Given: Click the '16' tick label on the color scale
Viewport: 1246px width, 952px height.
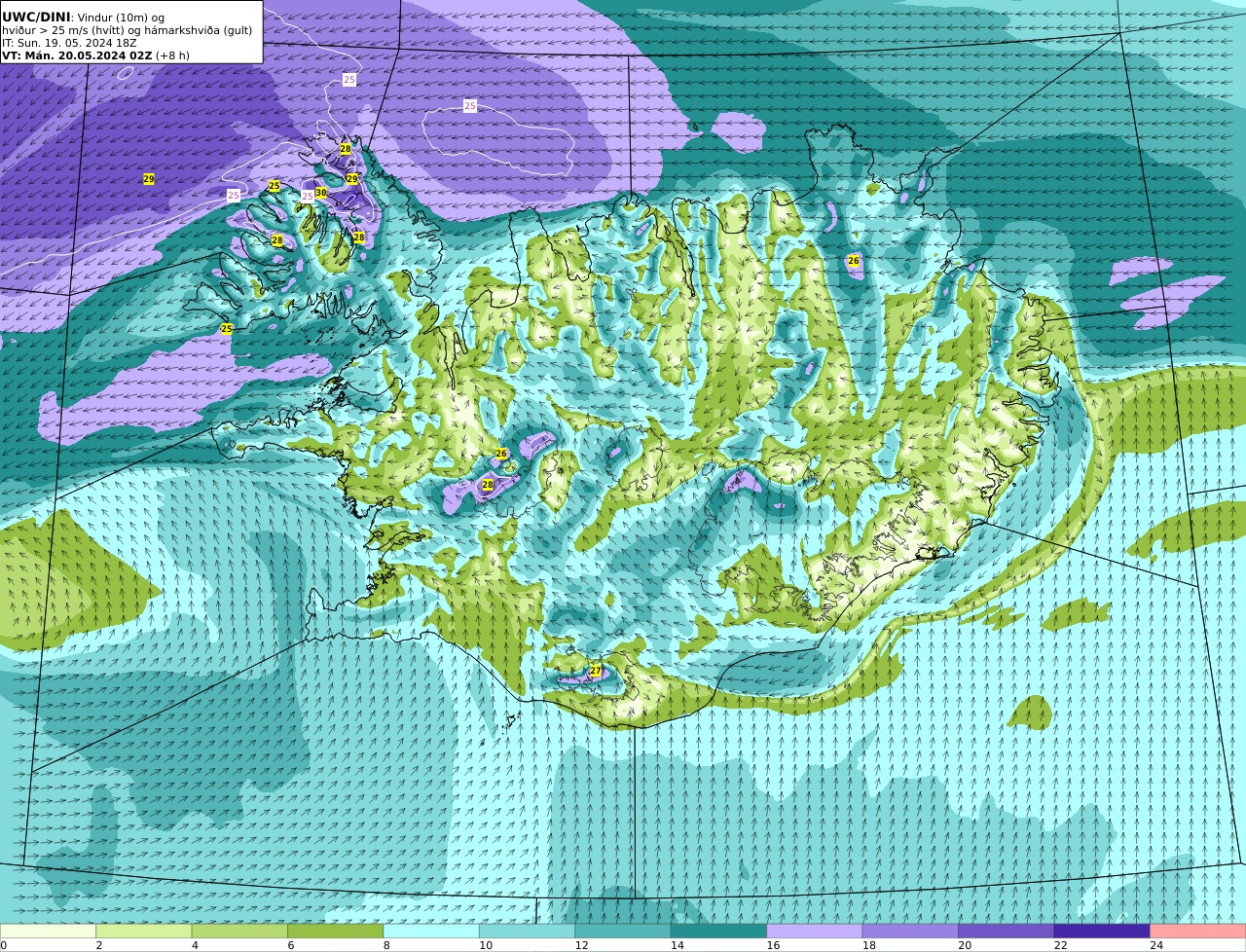Looking at the screenshot, I should (773, 945).
